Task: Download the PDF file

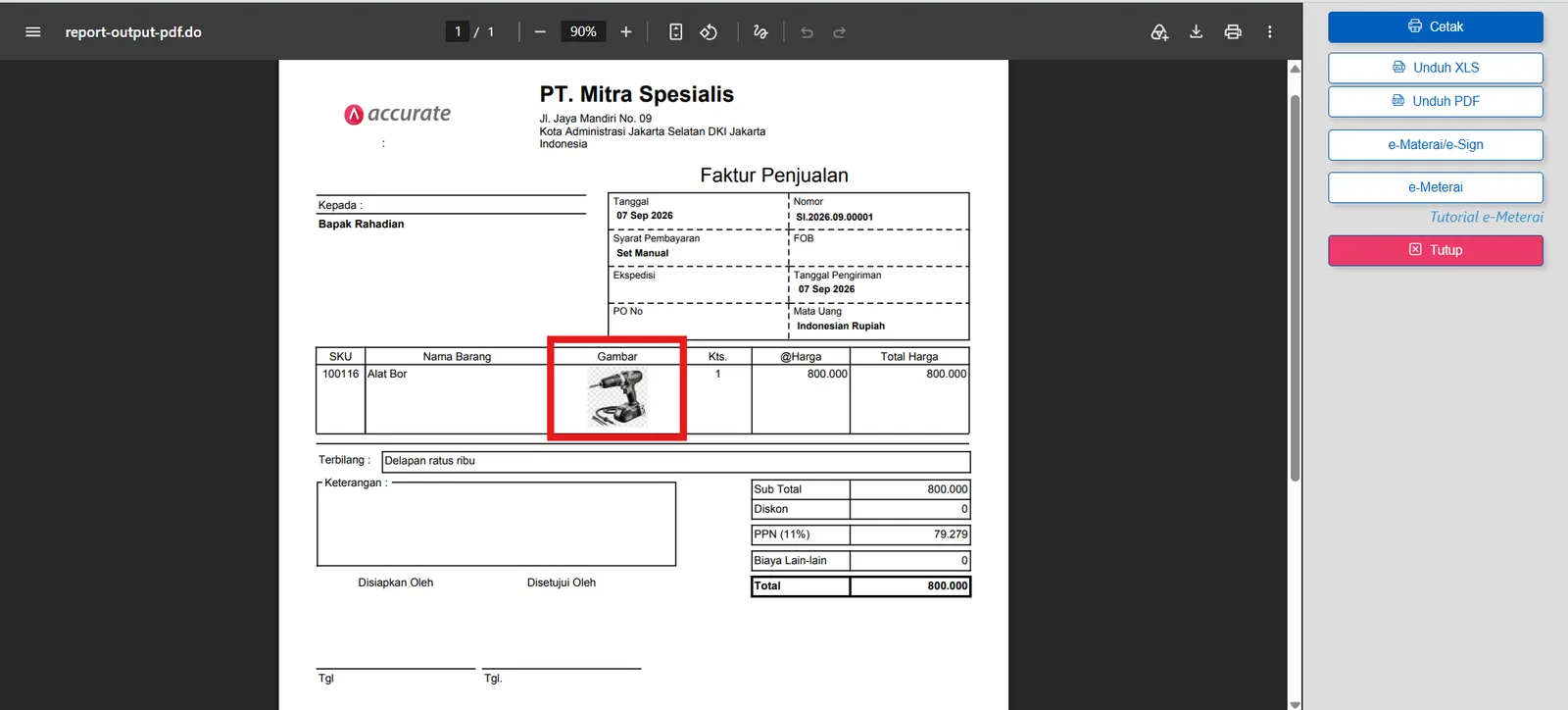Action: [x=1197, y=32]
